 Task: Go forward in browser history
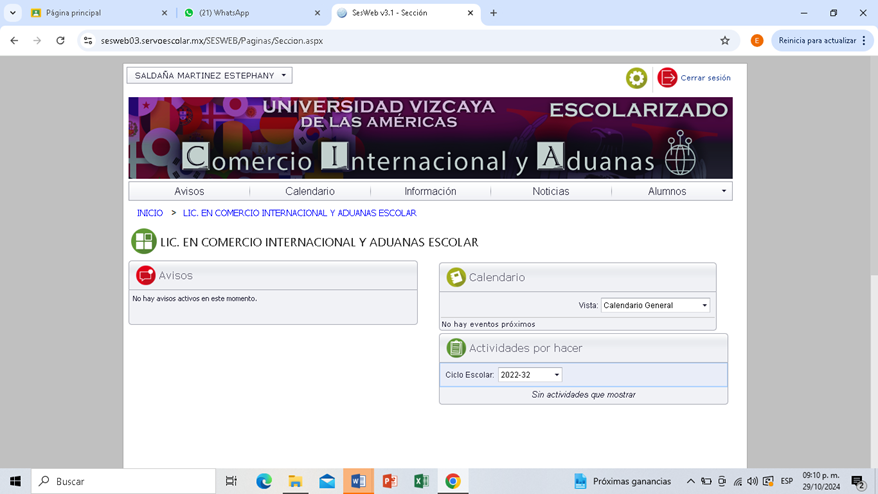click(x=37, y=40)
